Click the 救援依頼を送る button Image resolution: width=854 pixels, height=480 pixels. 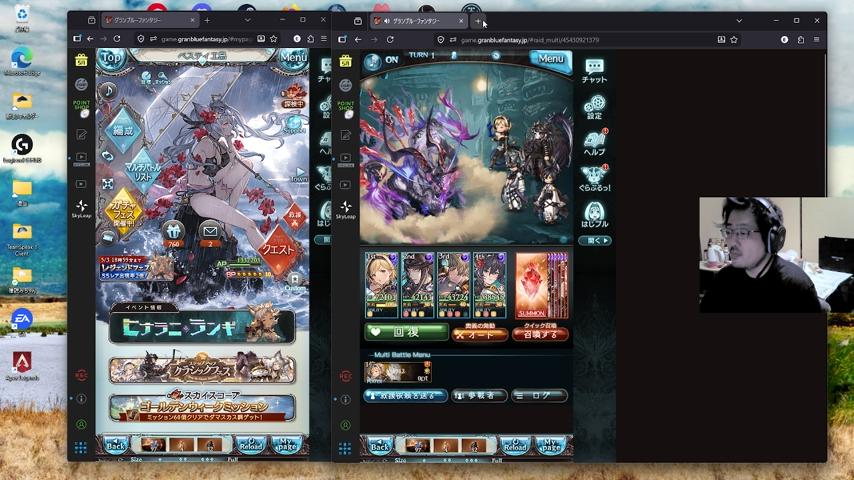(406, 396)
